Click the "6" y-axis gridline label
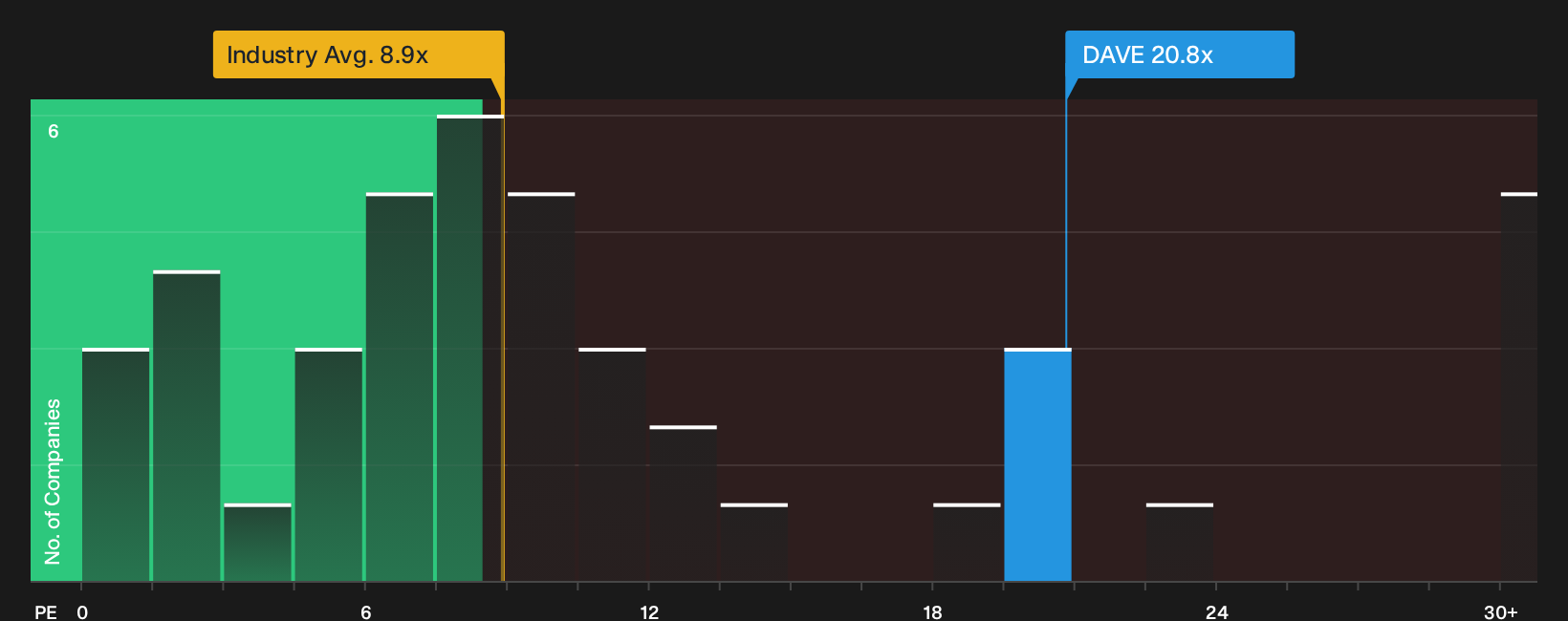 [x=54, y=131]
